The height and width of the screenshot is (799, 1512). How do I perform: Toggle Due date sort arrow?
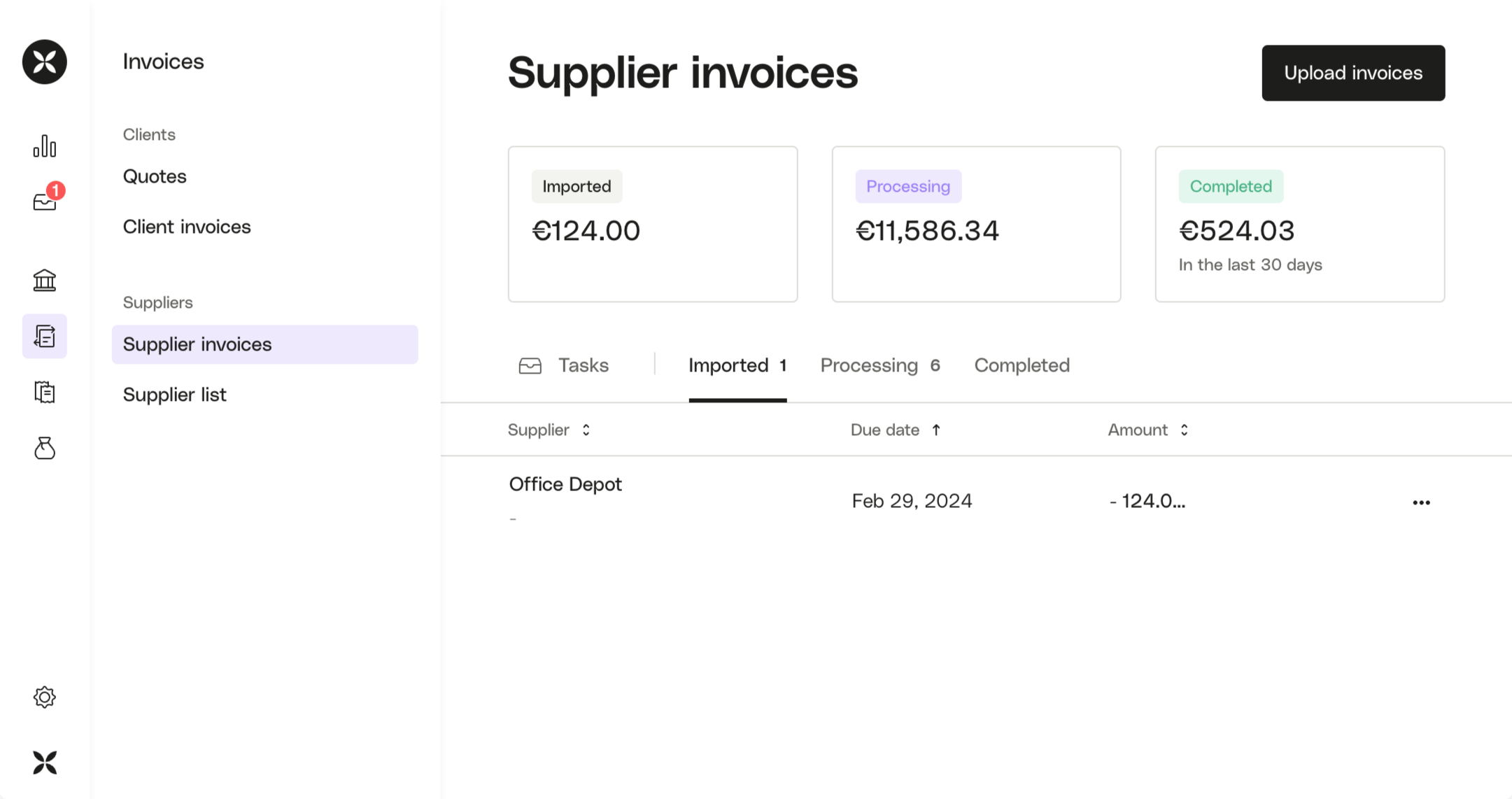coord(936,430)
